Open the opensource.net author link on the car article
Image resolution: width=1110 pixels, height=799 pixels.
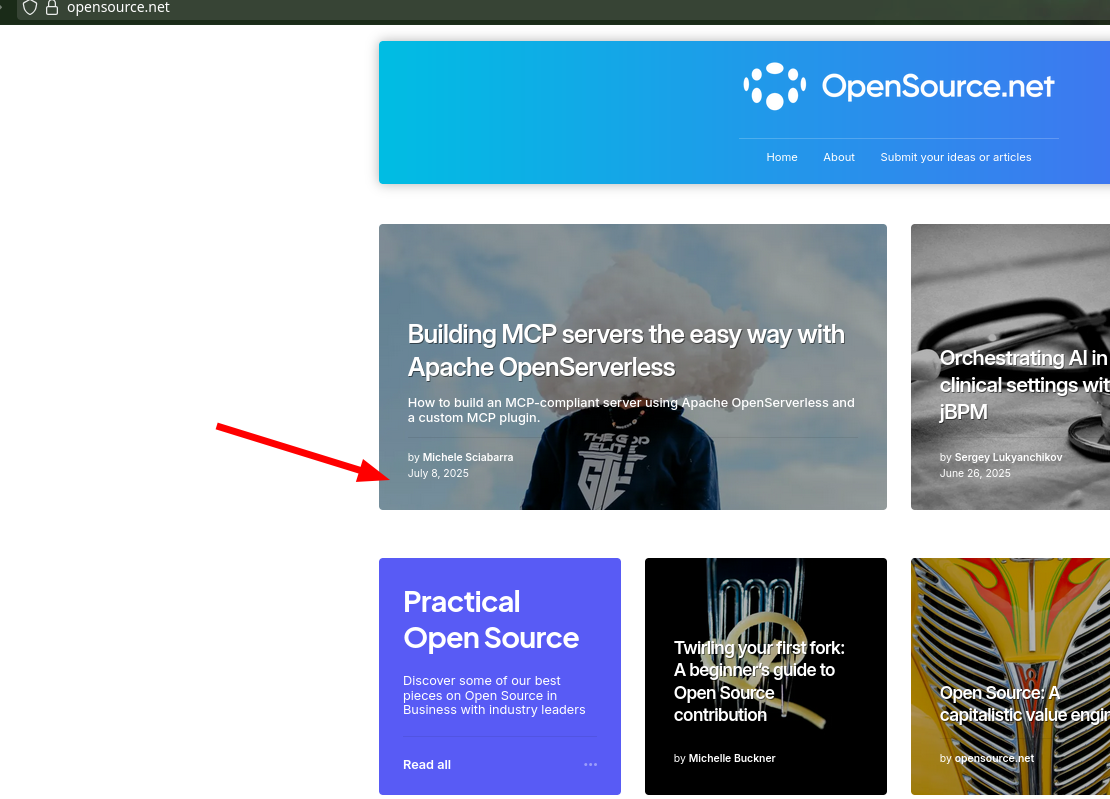pos(994,758)
